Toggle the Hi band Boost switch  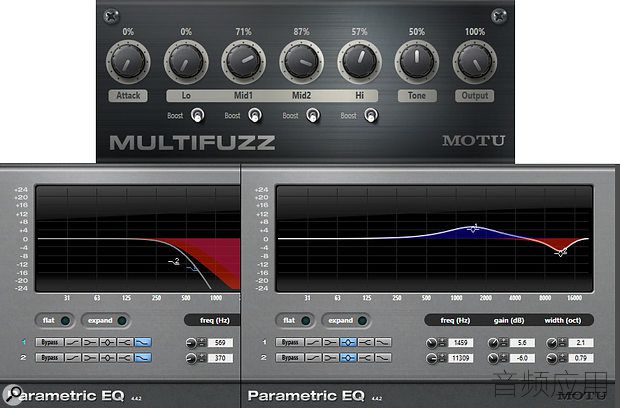point(371,115)
